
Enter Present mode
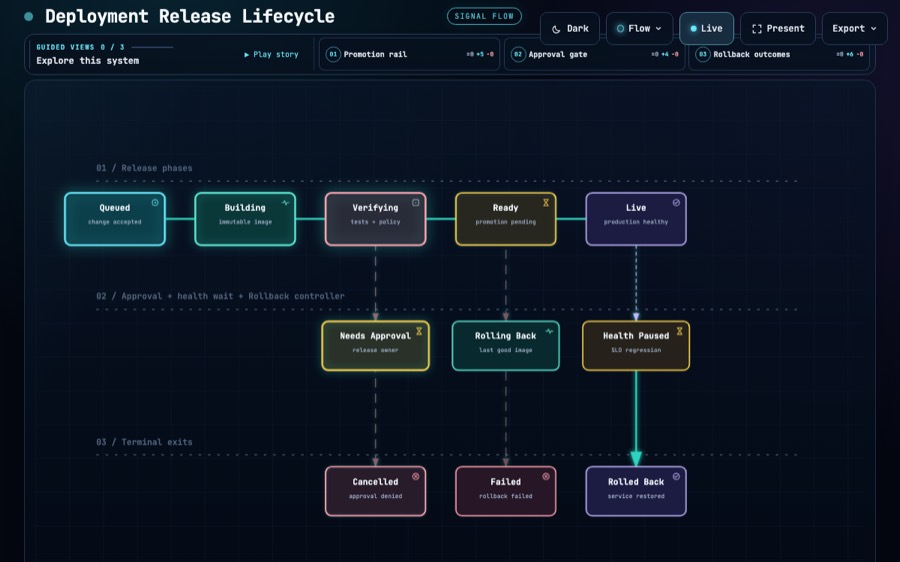point(778,29)
